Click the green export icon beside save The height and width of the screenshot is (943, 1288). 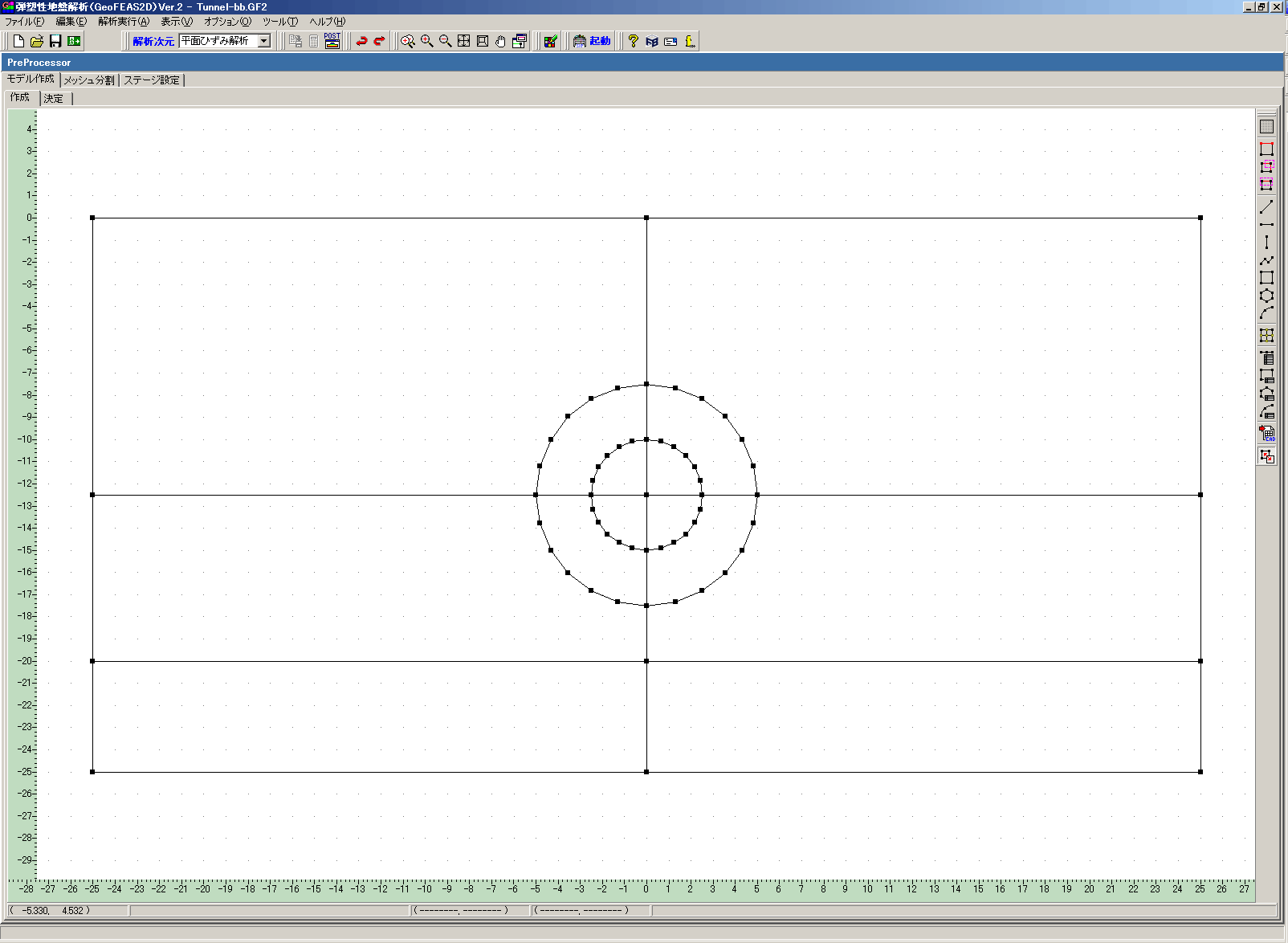point(74,41)
